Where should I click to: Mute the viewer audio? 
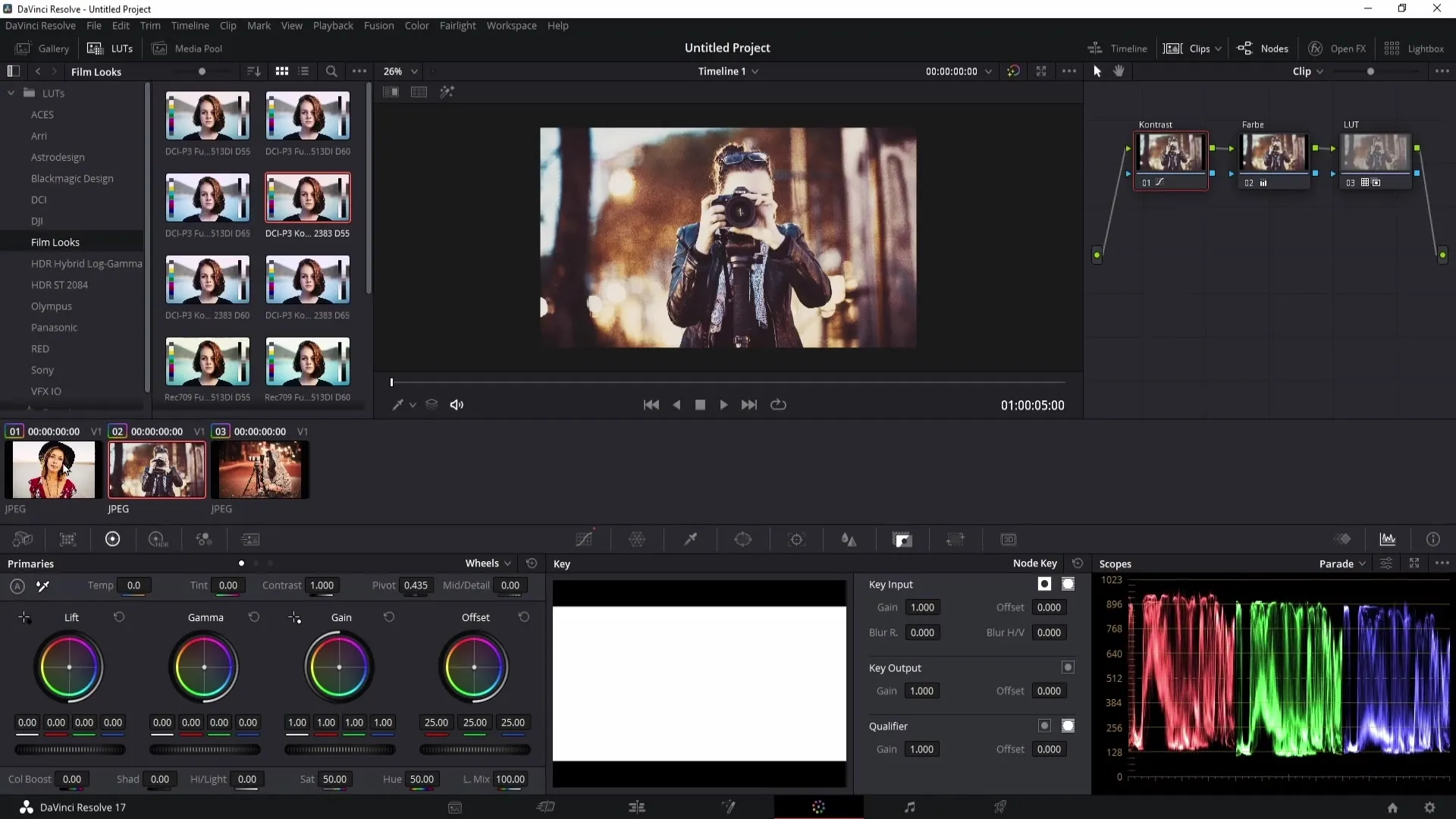tap(457, 405)
